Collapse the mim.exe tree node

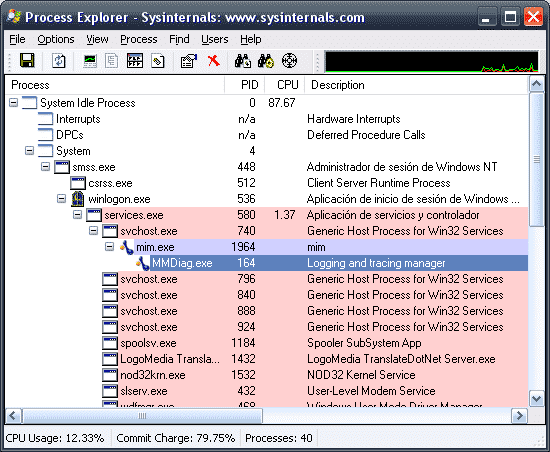[109, 247]
